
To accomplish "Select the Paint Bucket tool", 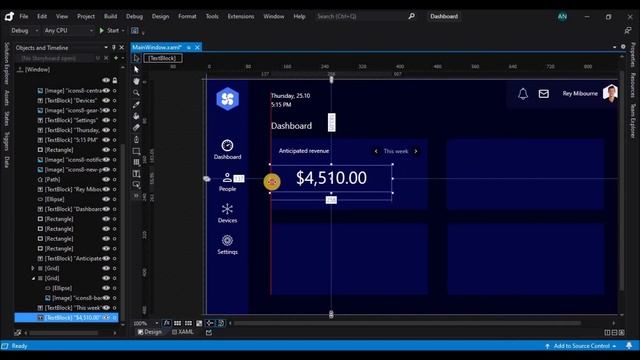I will 136,116.
